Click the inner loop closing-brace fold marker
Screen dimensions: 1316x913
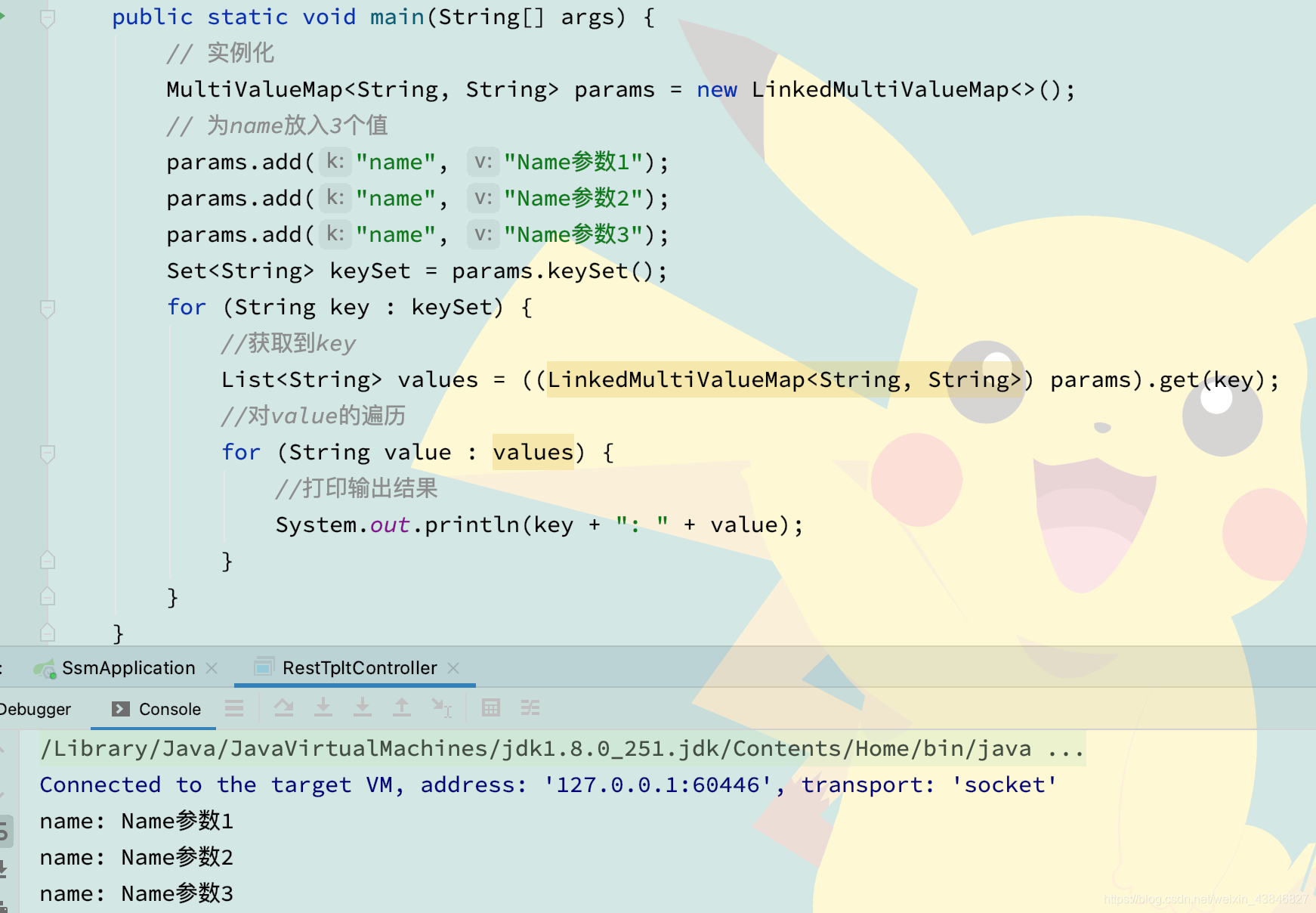coord(47,560)
